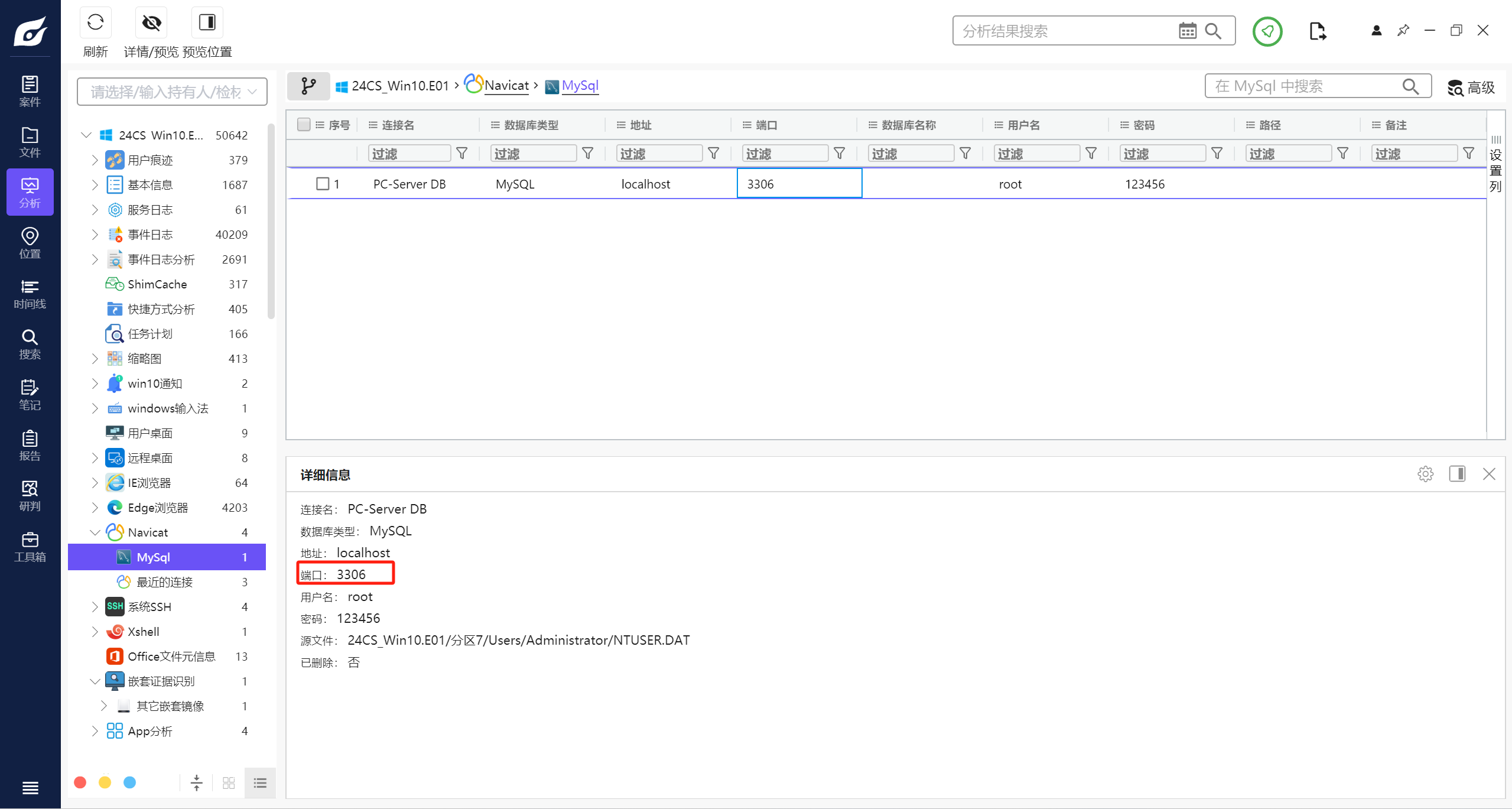1512x809 pixels.
Task: Select 最近的连接 tree item
Action: point(164,582)
